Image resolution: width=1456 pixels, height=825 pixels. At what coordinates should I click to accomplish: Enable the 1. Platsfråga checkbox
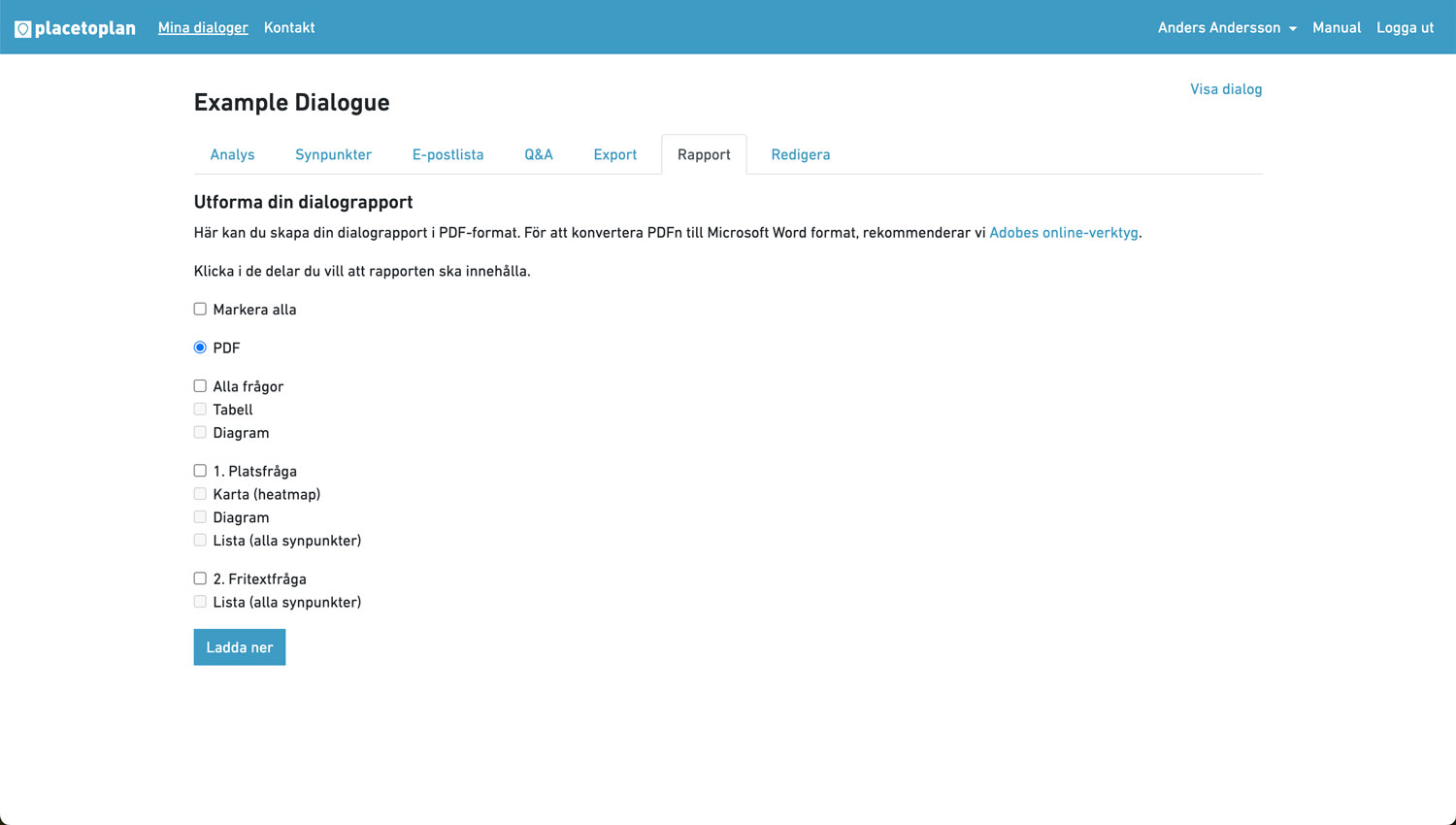click(200, 471)
